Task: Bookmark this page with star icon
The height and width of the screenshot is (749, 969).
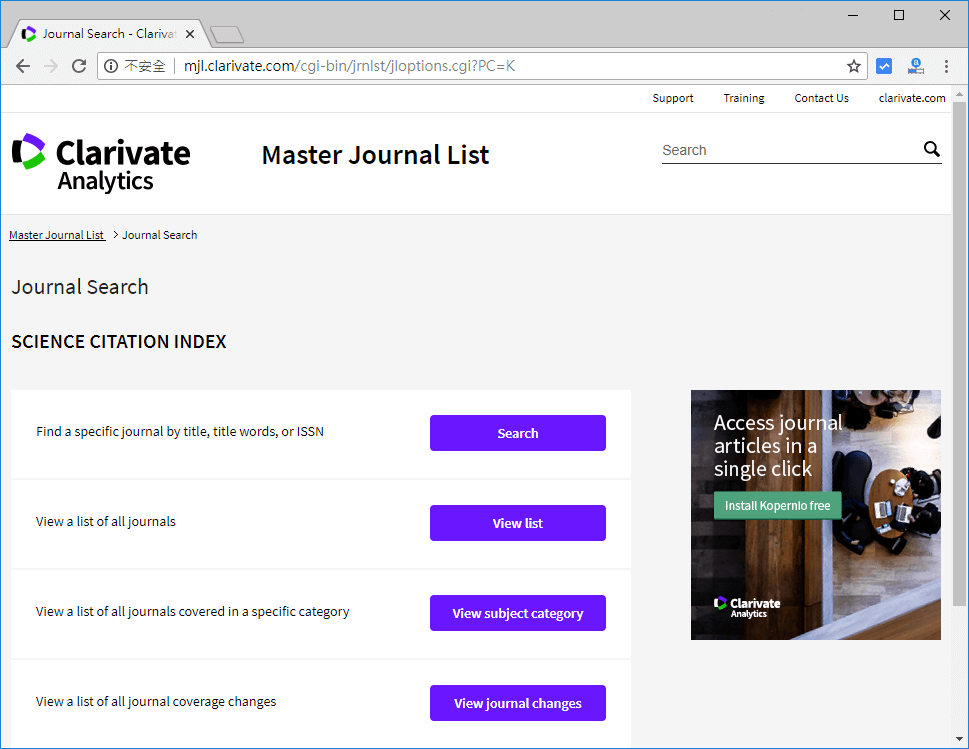Action: coord(853,67)
